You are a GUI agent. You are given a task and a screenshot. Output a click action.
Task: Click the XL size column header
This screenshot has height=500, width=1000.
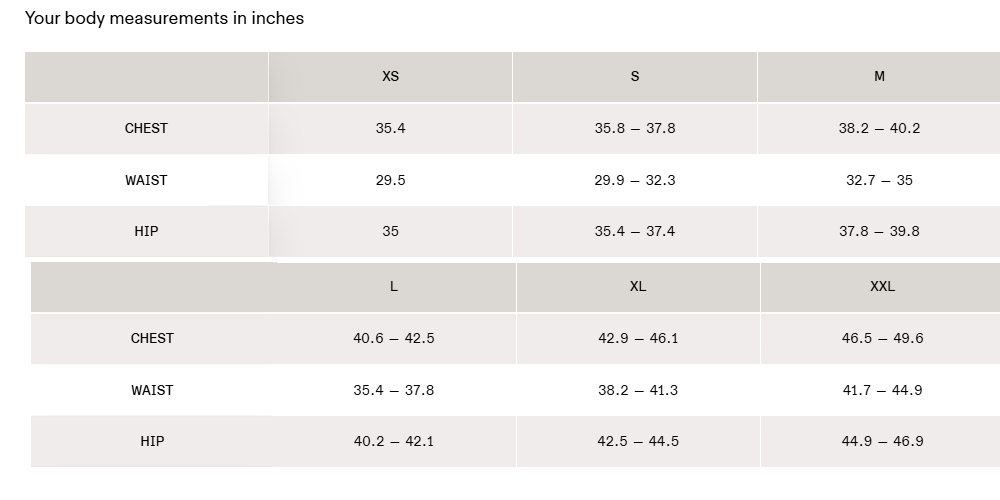pos(638,286)
